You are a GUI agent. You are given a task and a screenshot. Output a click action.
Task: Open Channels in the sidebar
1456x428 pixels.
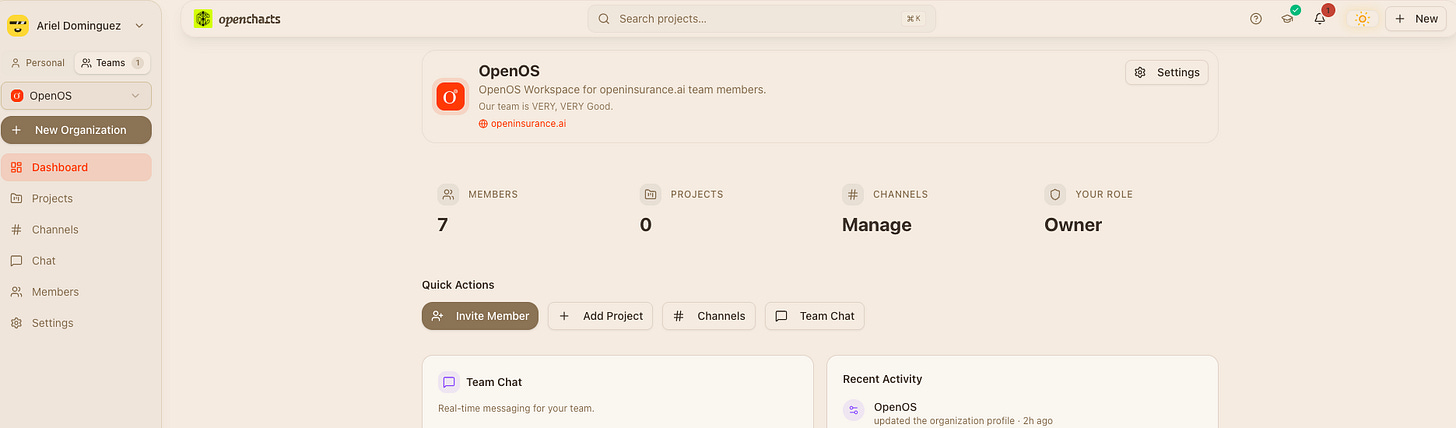pos(76,230)
